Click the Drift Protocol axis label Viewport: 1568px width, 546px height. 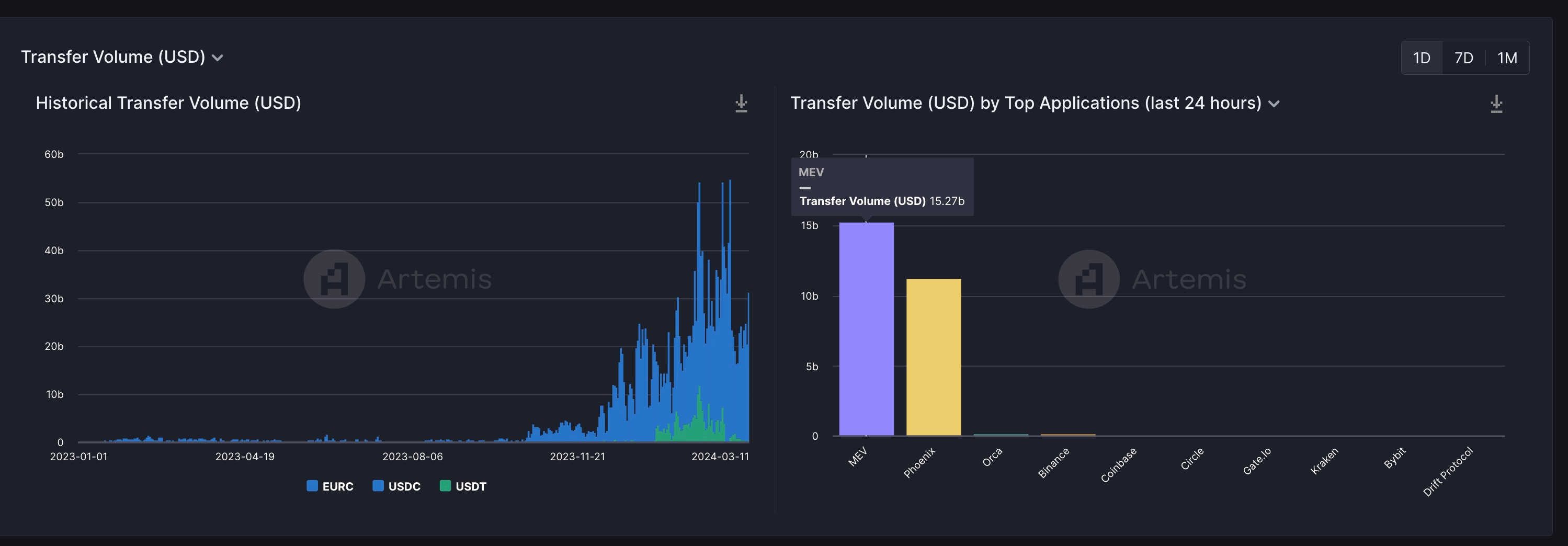[1448, 472]
